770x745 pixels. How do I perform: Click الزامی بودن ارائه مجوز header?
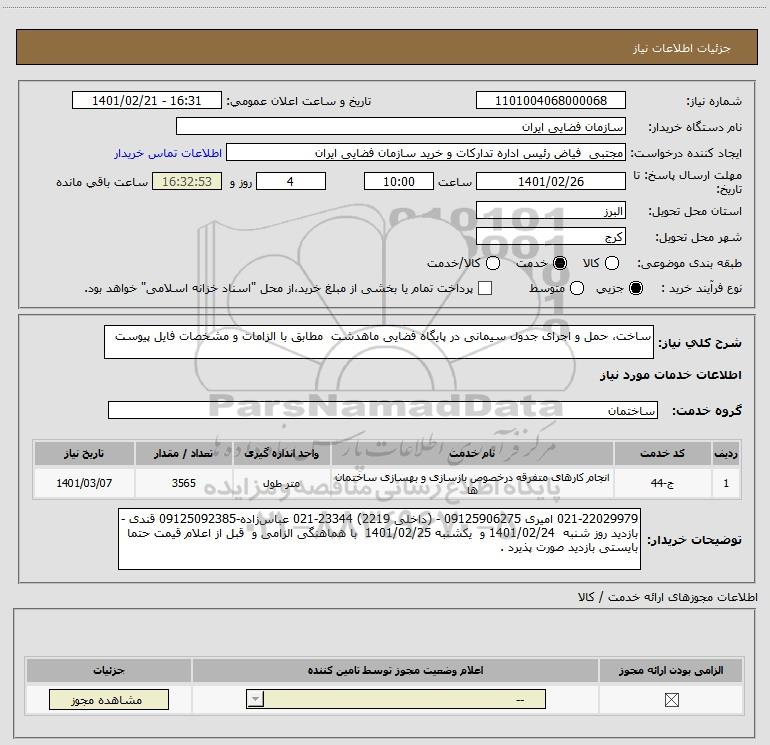point(671,670)
